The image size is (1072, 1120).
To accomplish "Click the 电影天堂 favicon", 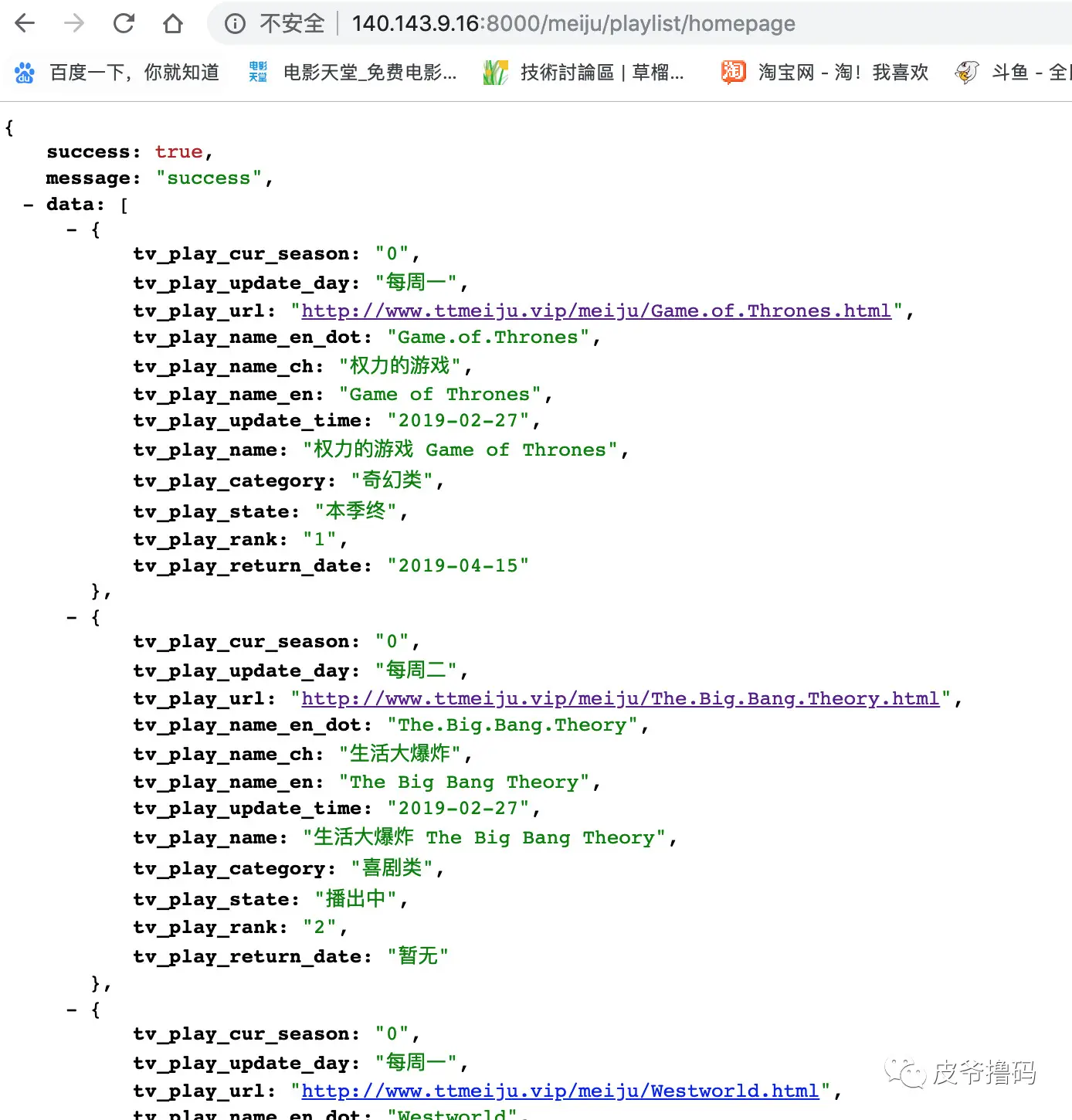I will point(258,73).
